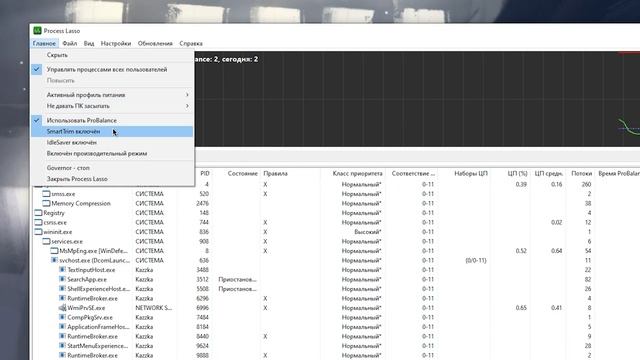The height and width of the screenshot is (360, 640).
Task: Open the Файл menu
Action: [70, 43]
